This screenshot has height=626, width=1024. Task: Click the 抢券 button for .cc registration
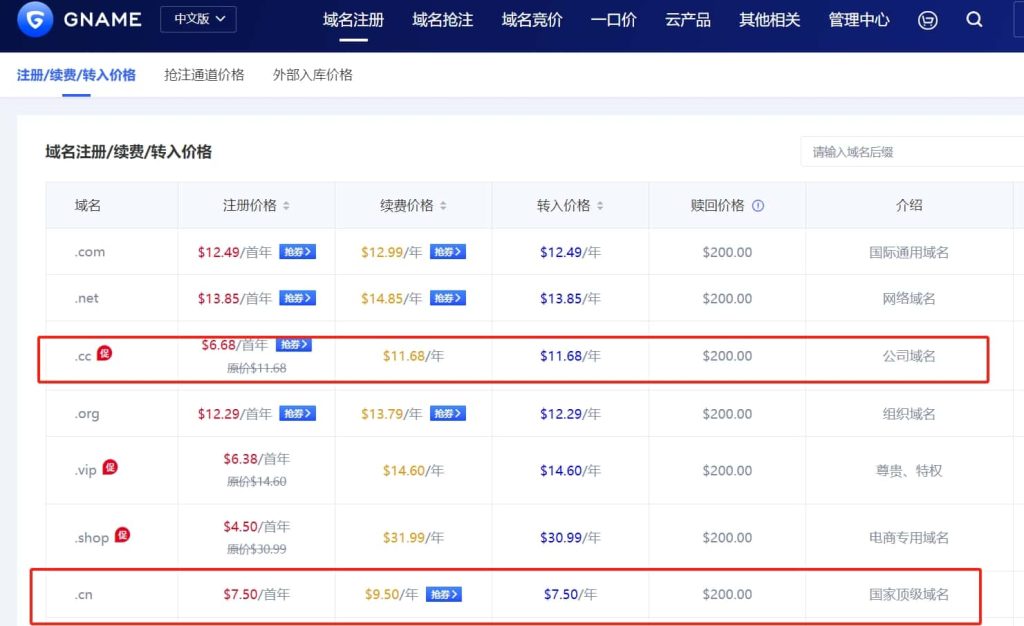point(294,344)
